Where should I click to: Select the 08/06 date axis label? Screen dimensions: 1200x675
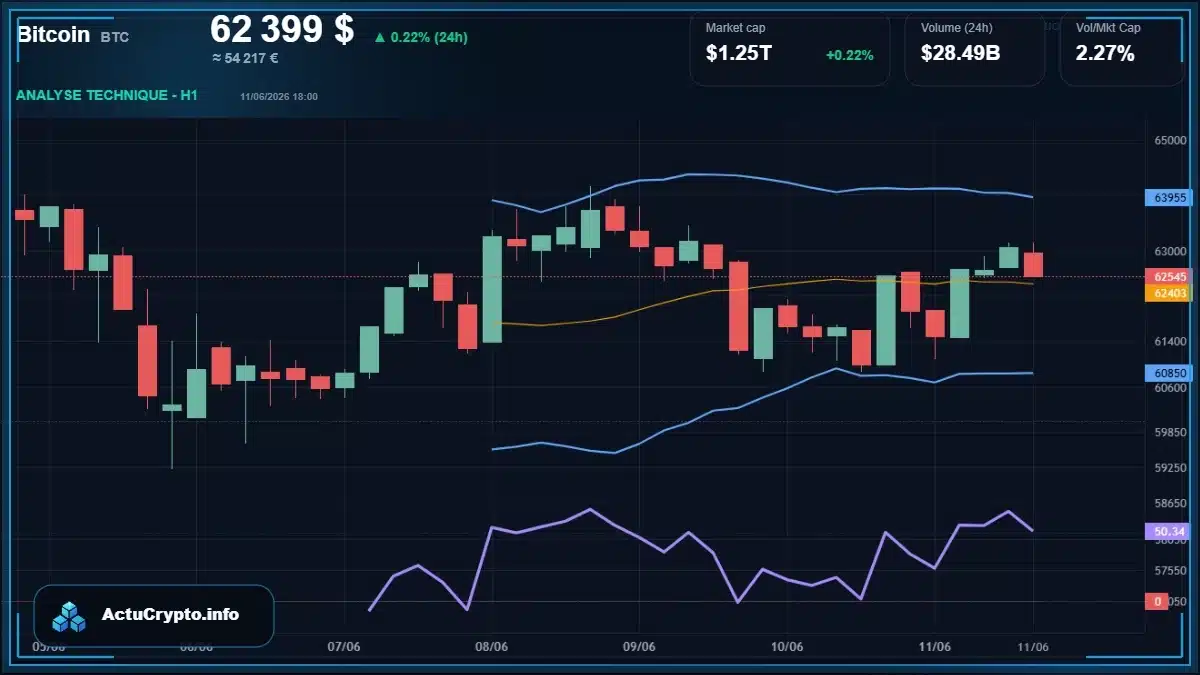(492, 647)
